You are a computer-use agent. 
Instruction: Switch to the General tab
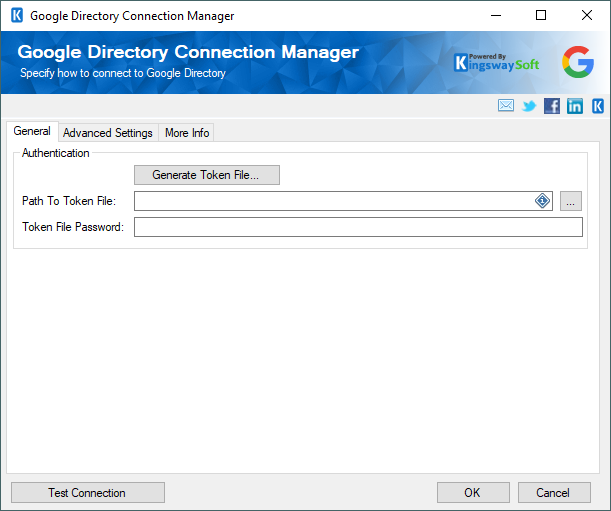pos(32,131)
